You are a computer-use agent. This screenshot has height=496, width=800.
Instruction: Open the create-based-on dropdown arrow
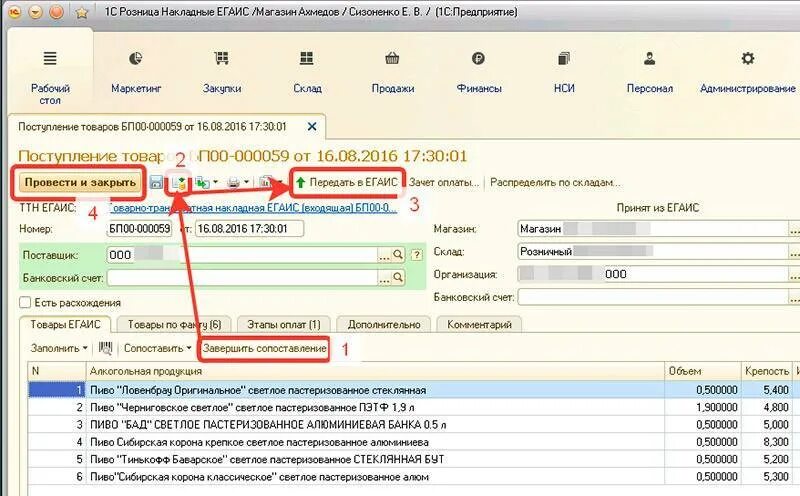(x=215, y=182)
